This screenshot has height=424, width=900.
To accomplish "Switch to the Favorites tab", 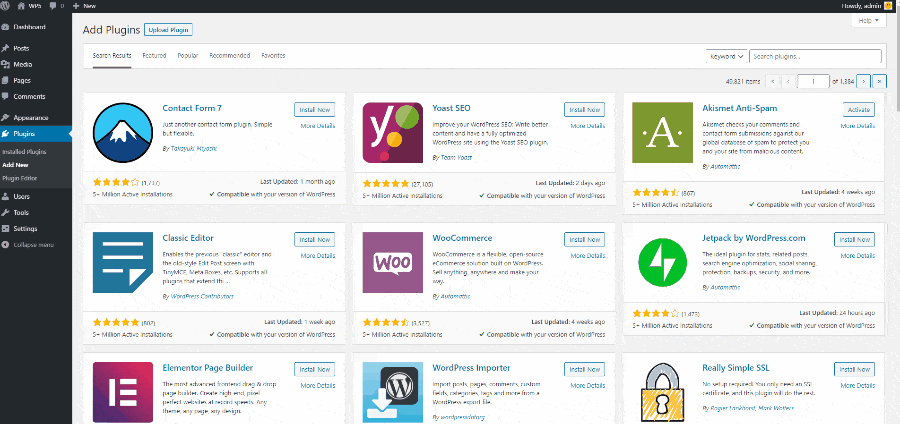I will click(273, 56).
